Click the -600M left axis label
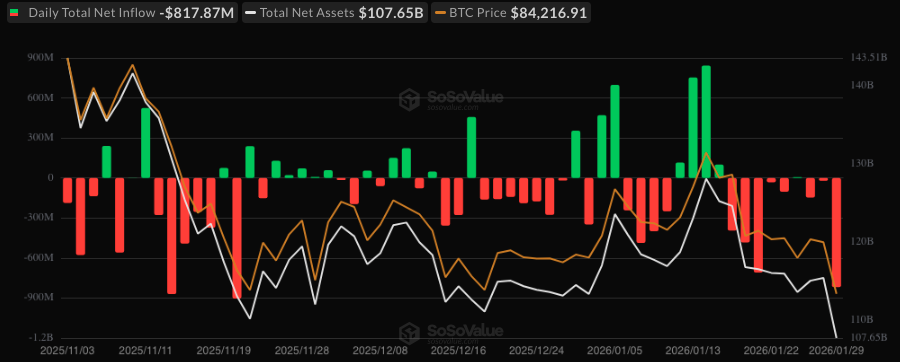This screenshot has width=900, height=362. point(40,258)
